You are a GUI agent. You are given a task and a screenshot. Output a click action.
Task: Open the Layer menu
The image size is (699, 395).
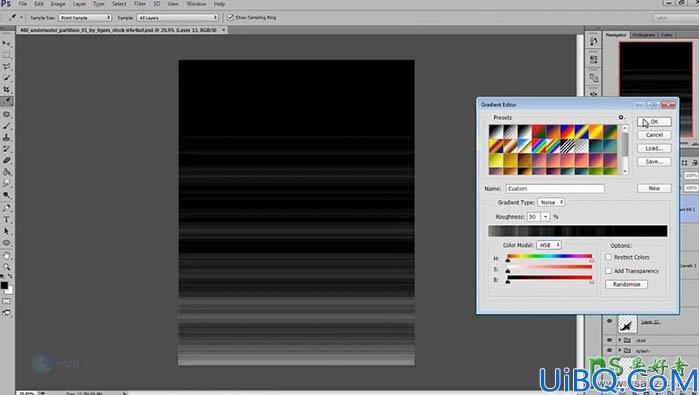point(79,4)
